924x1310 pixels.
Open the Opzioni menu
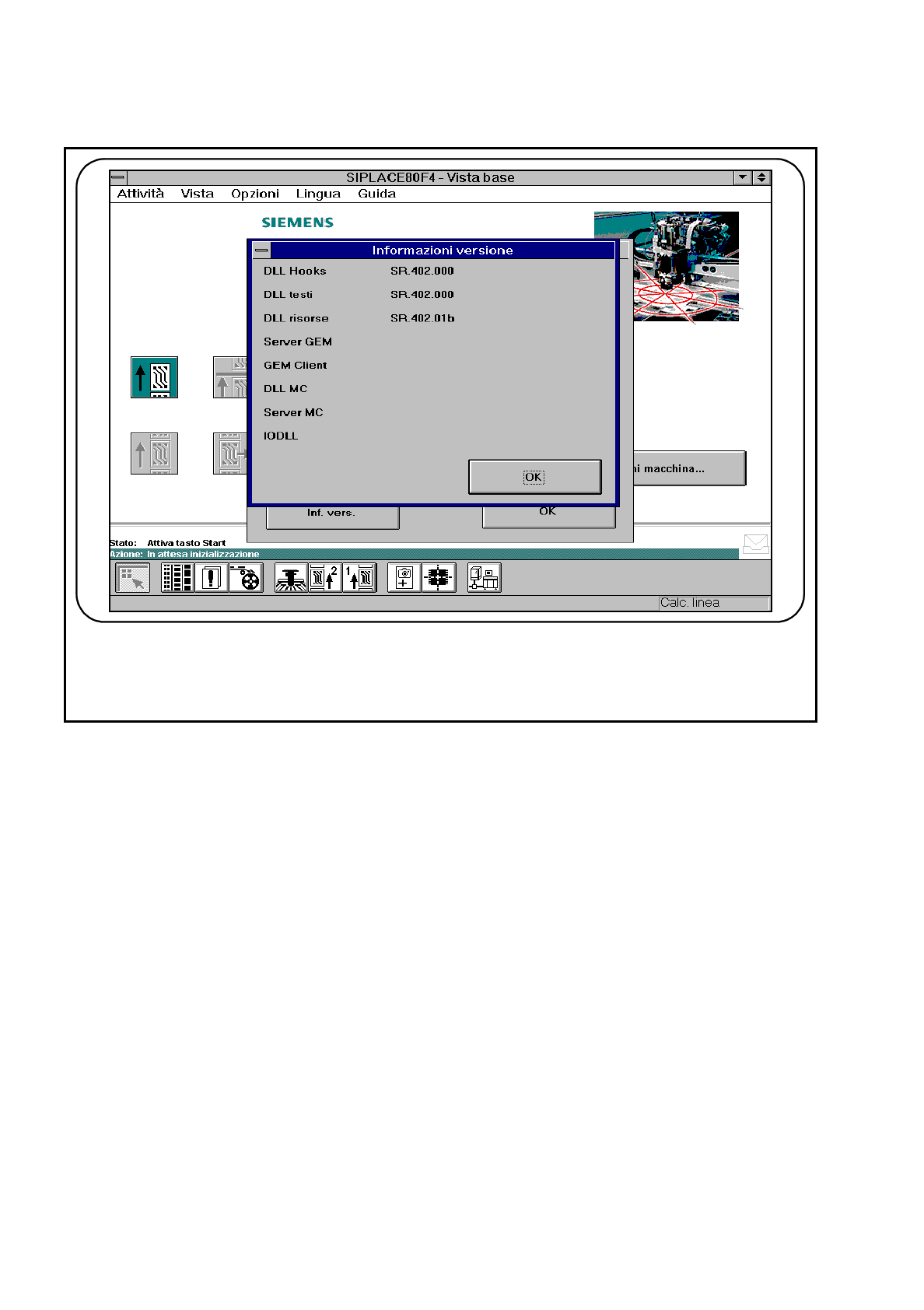(255, 194)
